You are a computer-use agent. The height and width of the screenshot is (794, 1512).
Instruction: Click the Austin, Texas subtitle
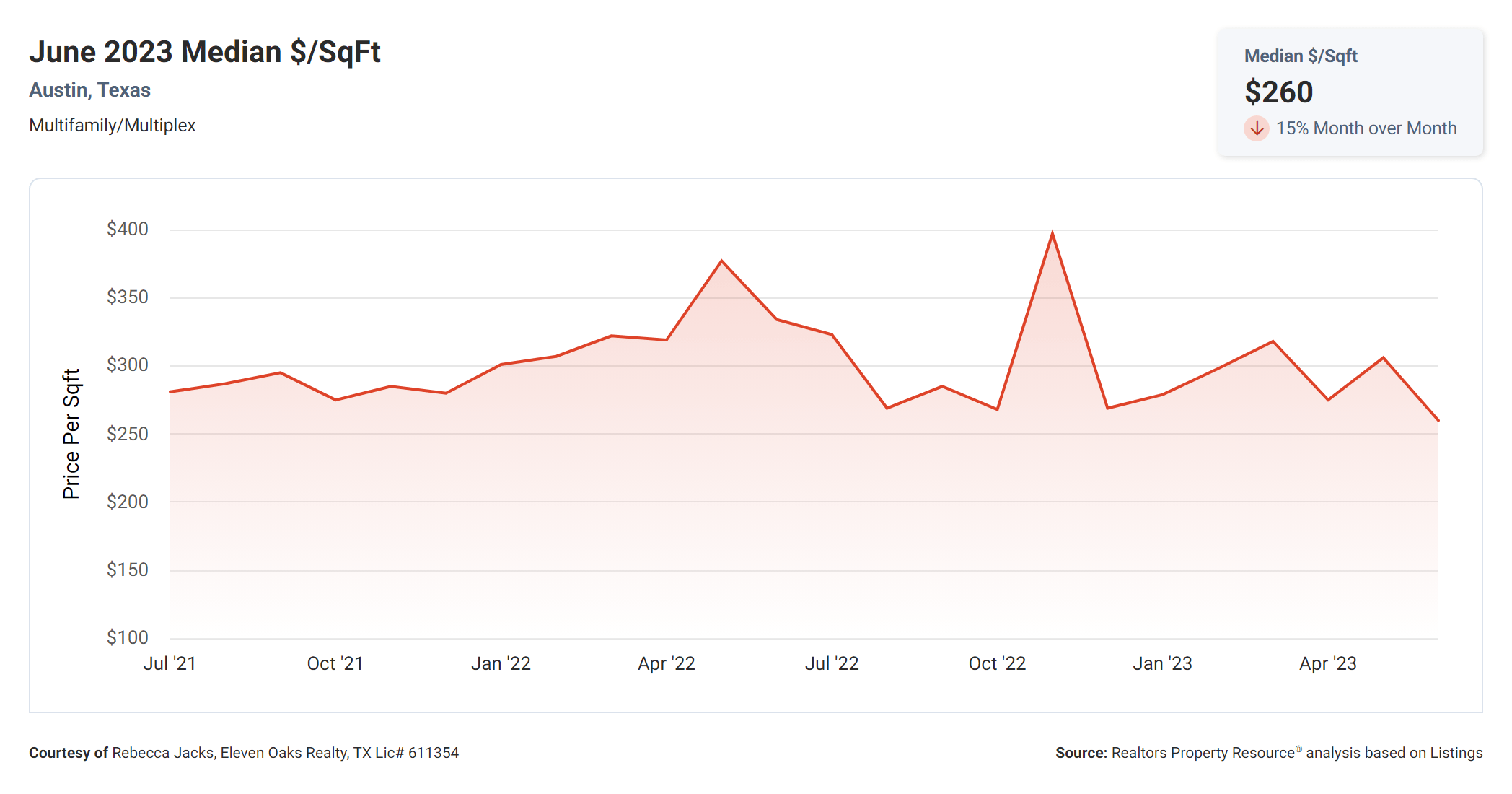pyautogui.click(x=89, y=90)
